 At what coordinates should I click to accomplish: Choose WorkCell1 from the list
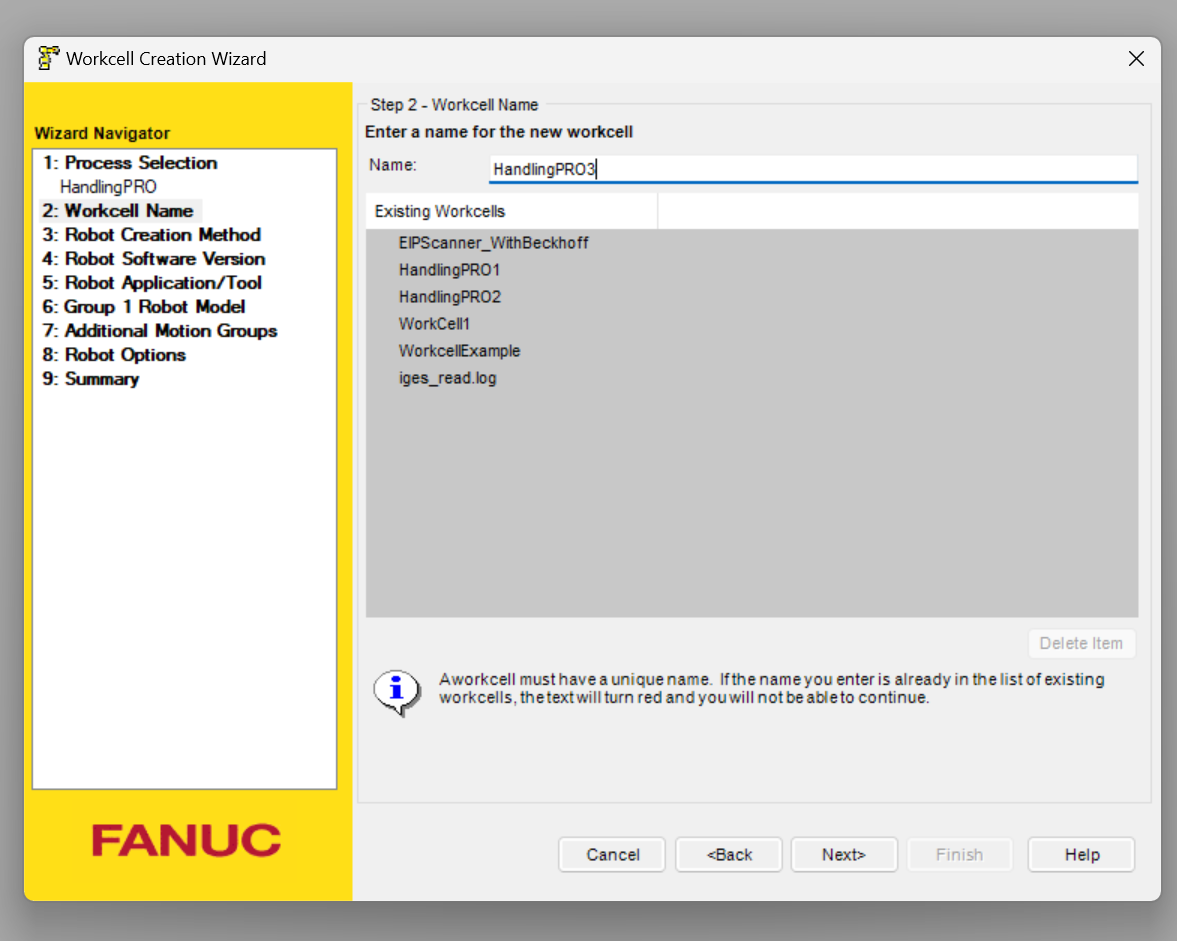coord(434,324)
